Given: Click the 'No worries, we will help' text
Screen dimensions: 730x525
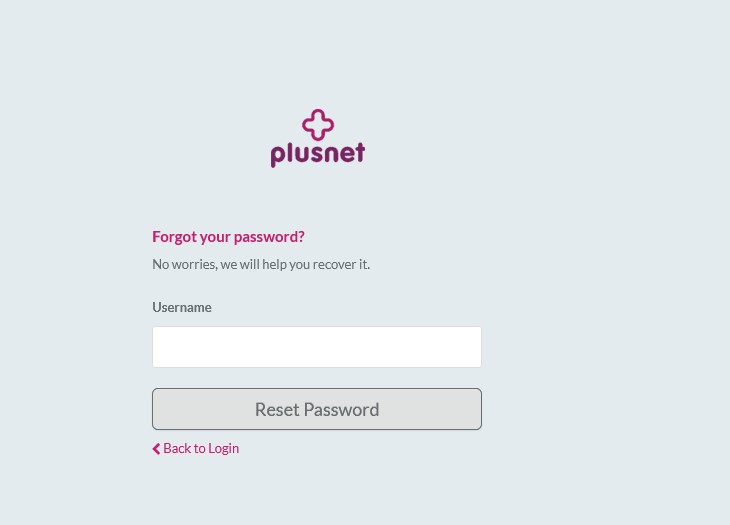Looking at the screenshot, I should (261, 264).
